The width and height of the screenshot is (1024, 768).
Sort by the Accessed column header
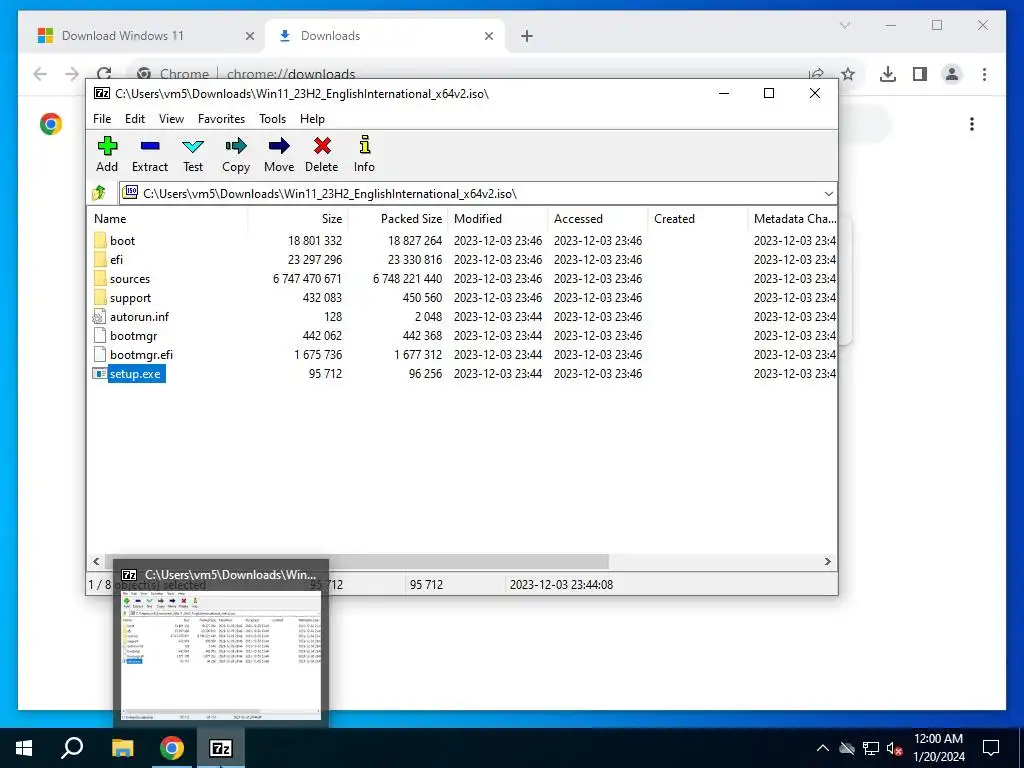(598, 219)
